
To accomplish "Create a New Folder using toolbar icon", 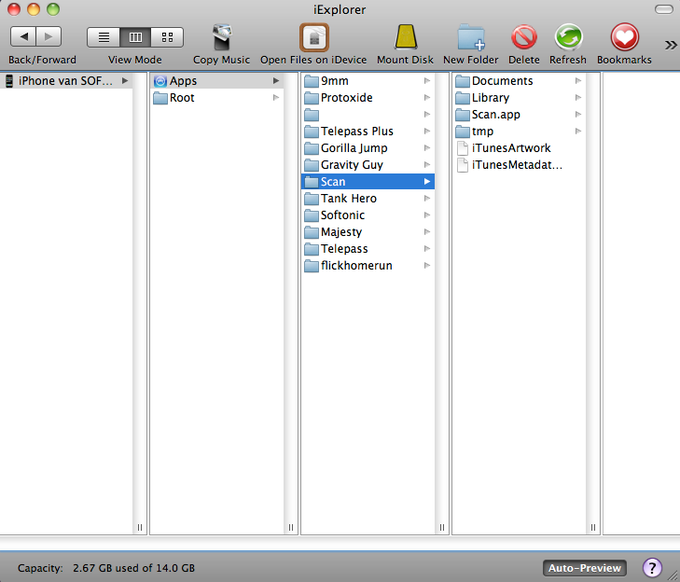I will coord(471,37).
